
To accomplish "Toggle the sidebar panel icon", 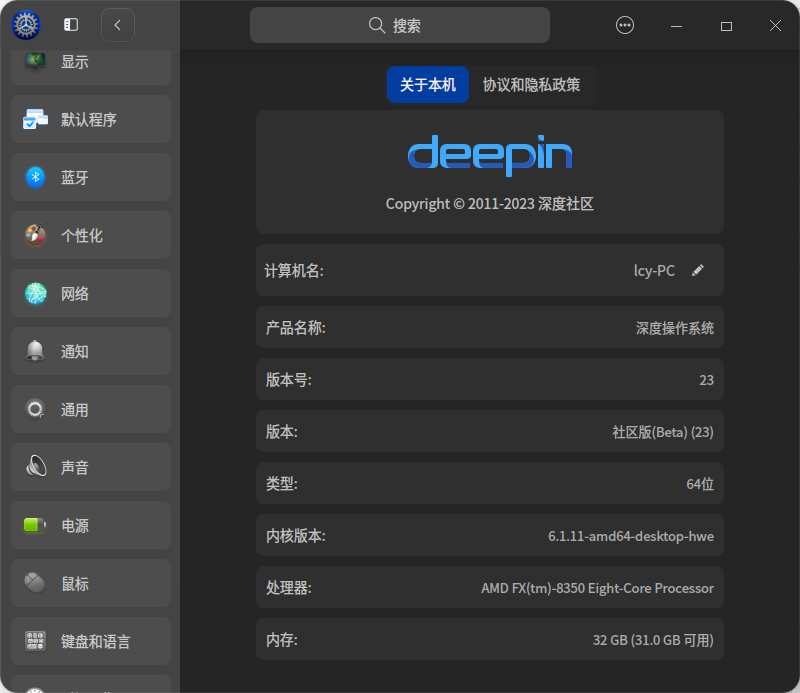I will 71,24.
